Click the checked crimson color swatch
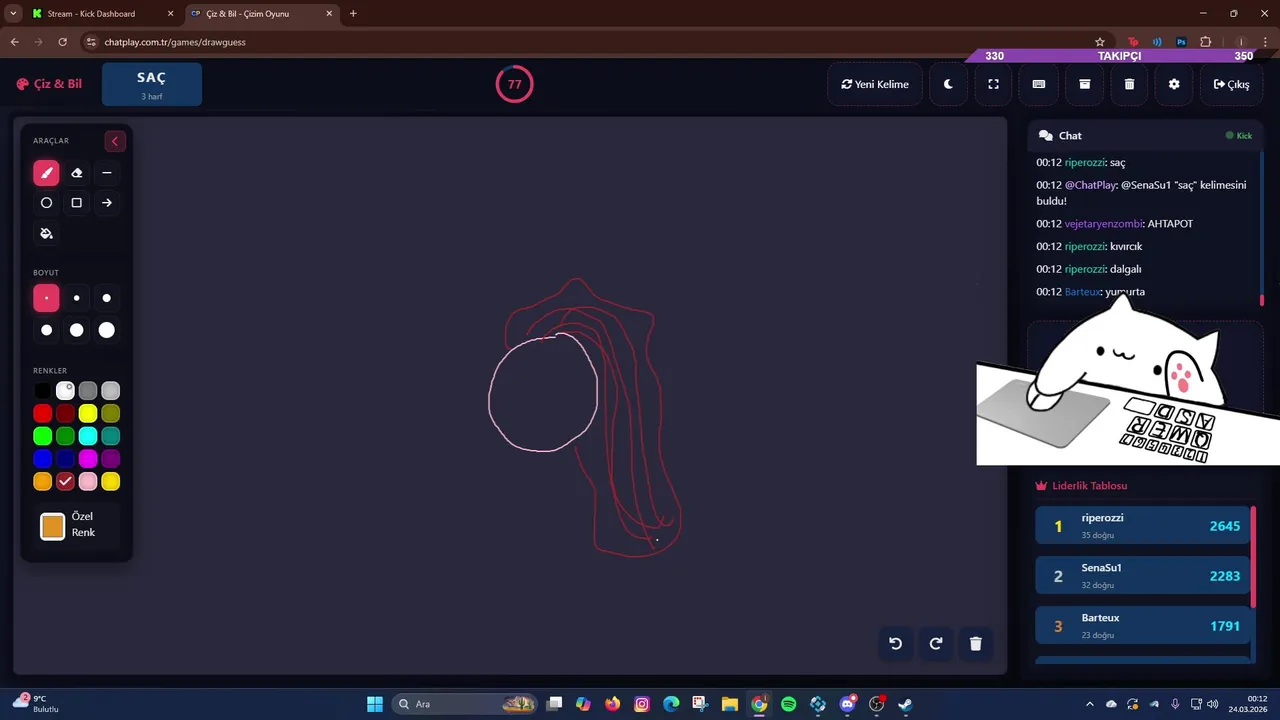1280x720 pixels. [x=65, y=482]
